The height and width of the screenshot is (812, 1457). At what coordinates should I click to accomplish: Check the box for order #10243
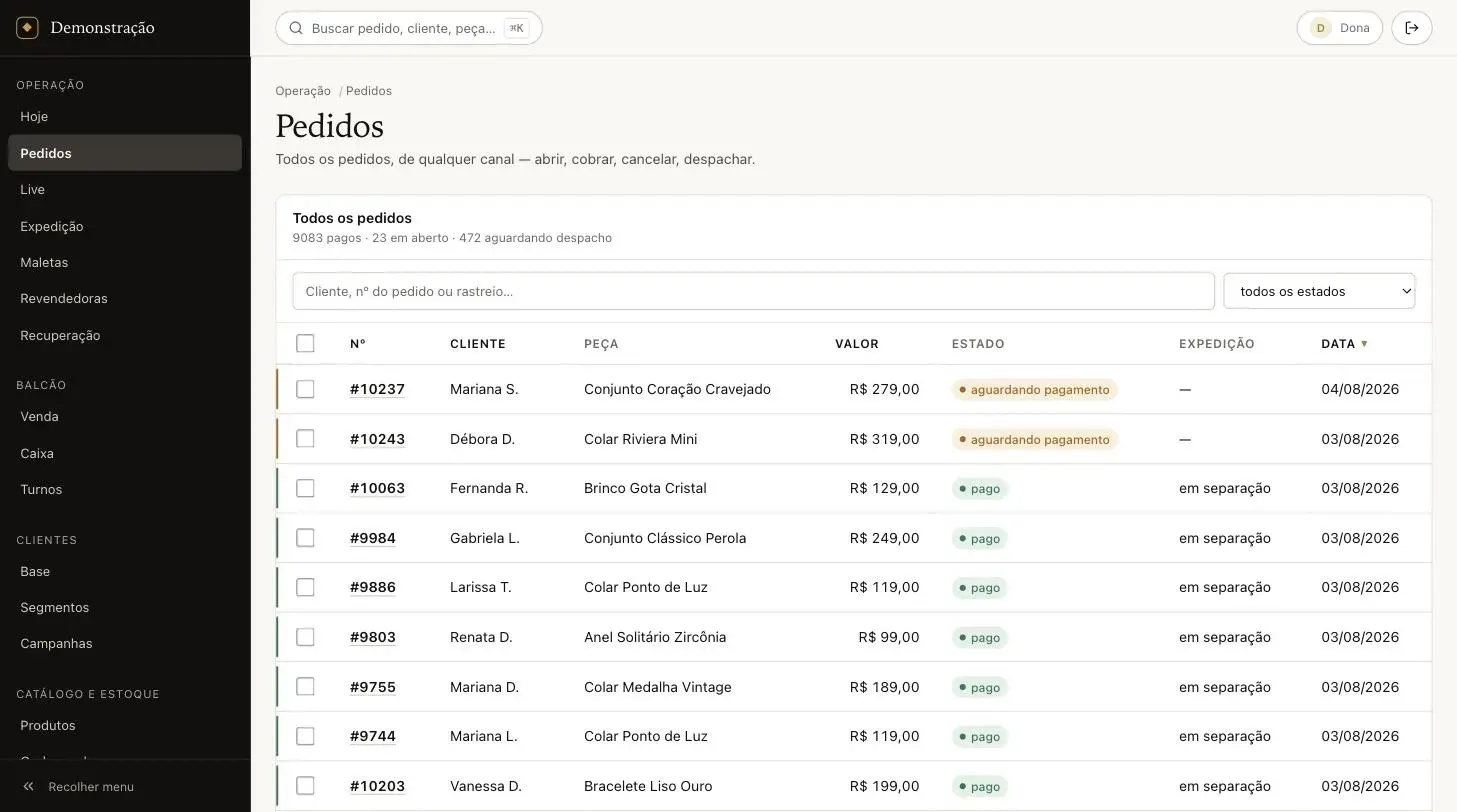click(x=305, y=439)
